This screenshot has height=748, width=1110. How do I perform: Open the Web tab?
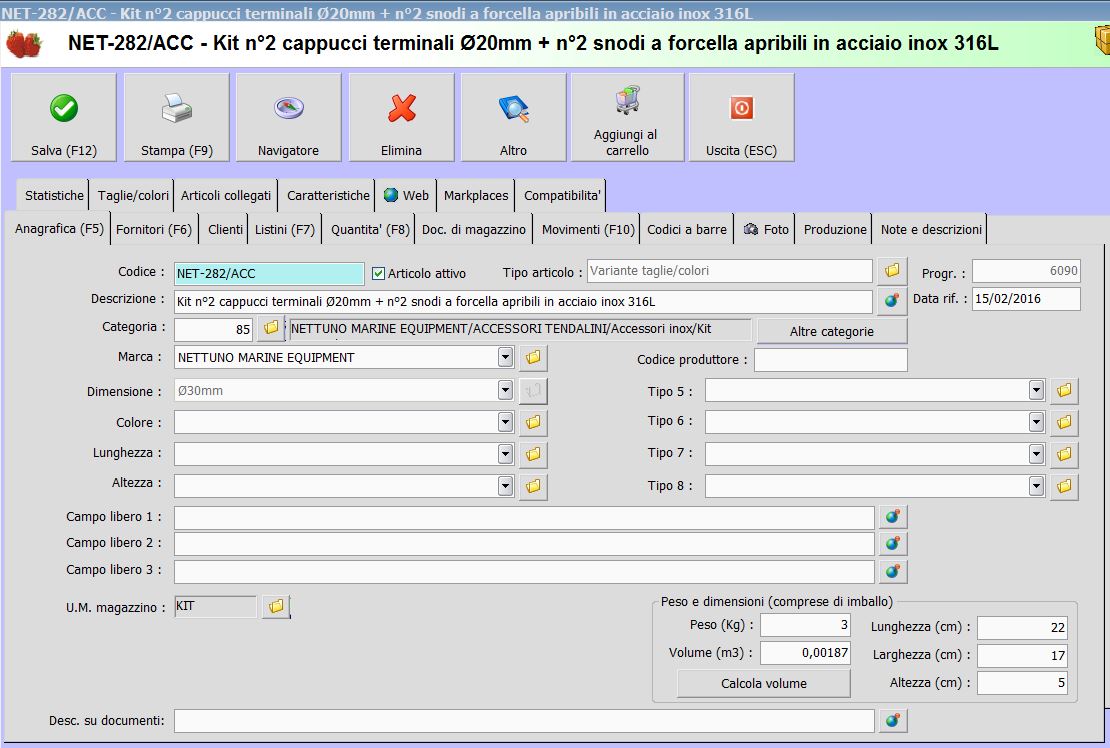click(x=406, y=195)
